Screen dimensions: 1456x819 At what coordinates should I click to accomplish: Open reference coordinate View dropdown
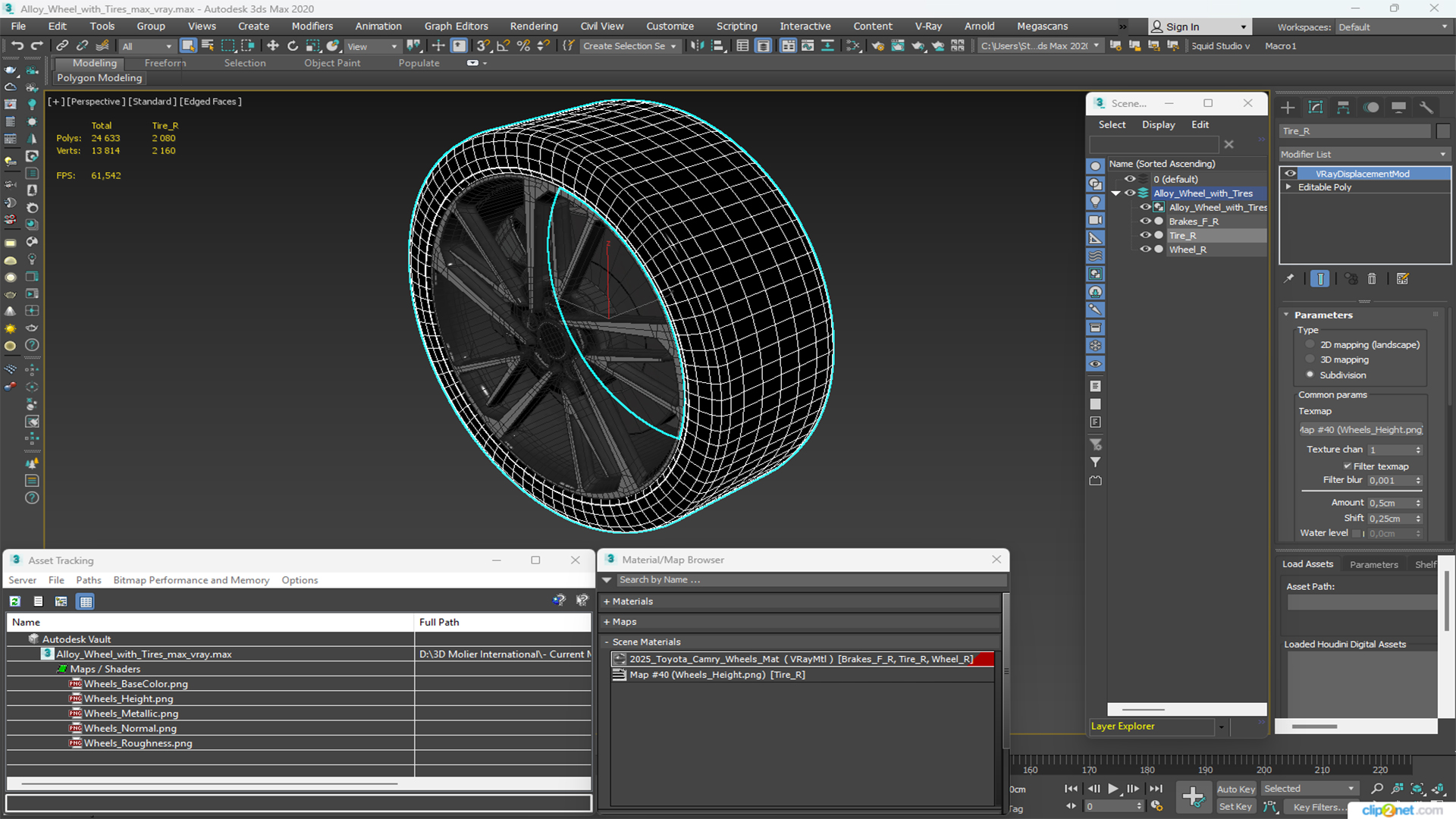point(372,46)
